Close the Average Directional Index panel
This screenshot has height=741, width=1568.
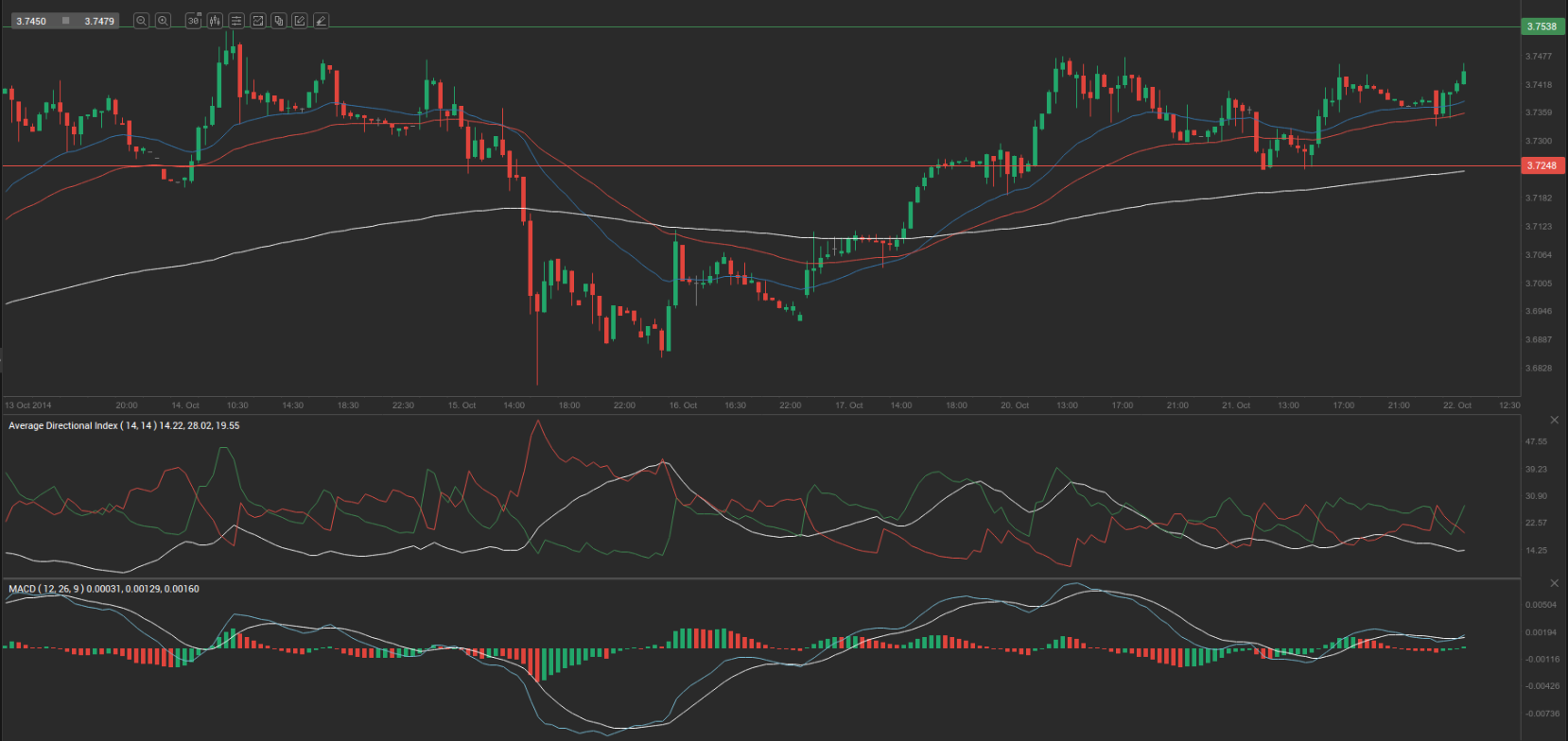[x=1554, y=420]
